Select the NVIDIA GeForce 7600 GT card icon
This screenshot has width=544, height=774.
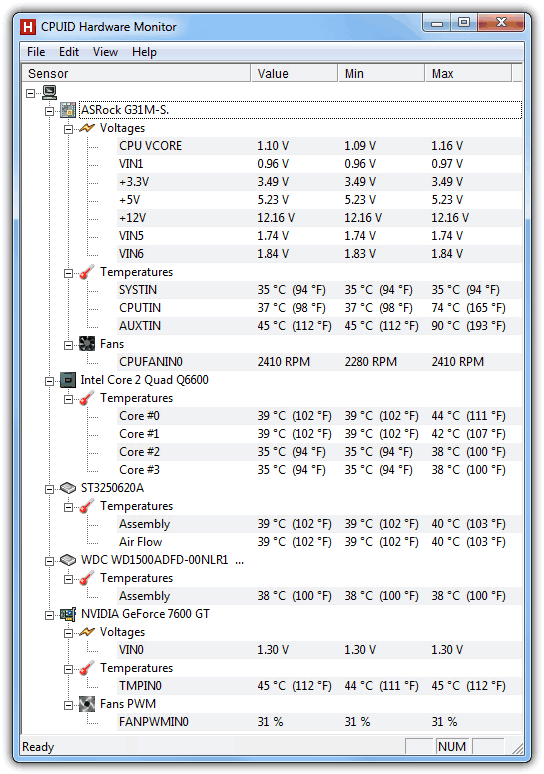(x=68, y=614)
